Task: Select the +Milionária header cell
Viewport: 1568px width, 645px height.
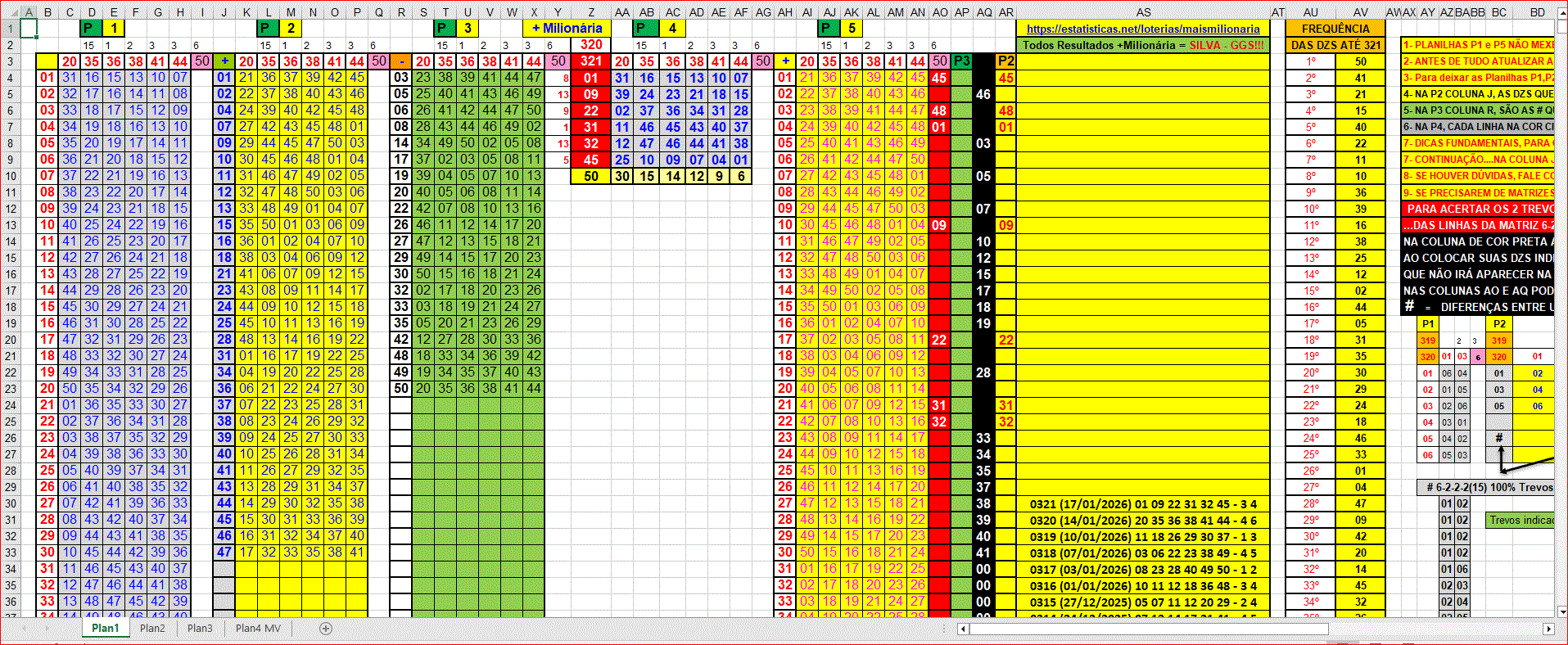Action: point(567,29)
